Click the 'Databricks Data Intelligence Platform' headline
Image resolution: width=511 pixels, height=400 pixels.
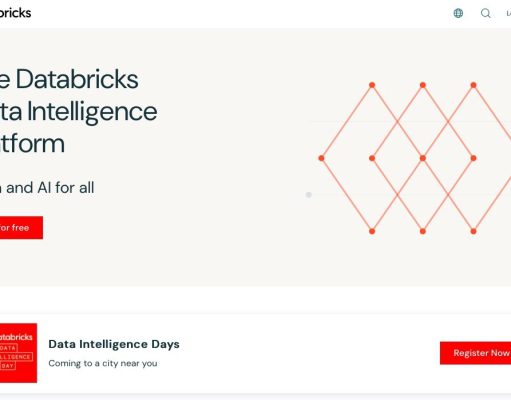point(79,111)
